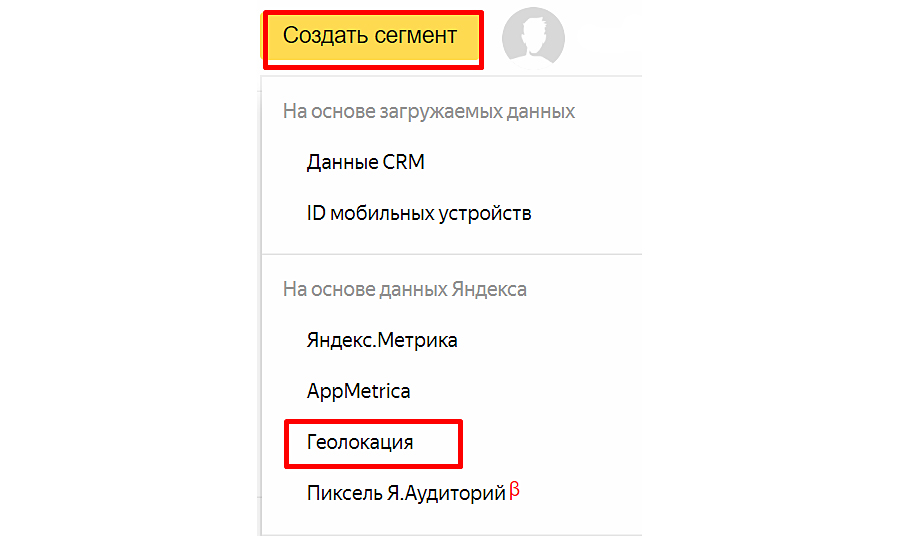Pick AppMetrica in the dropdown list
900x536 pixels.
click(x=358, y=391)
